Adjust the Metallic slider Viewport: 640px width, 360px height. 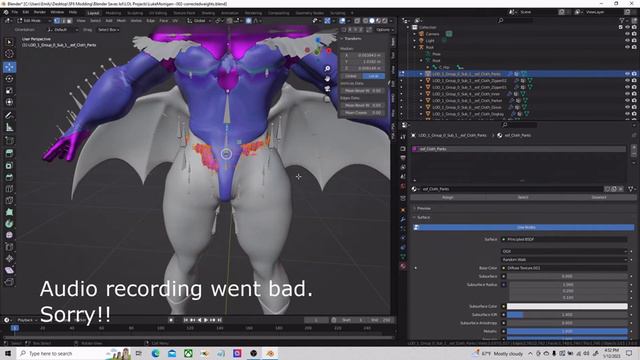(567, 331)
